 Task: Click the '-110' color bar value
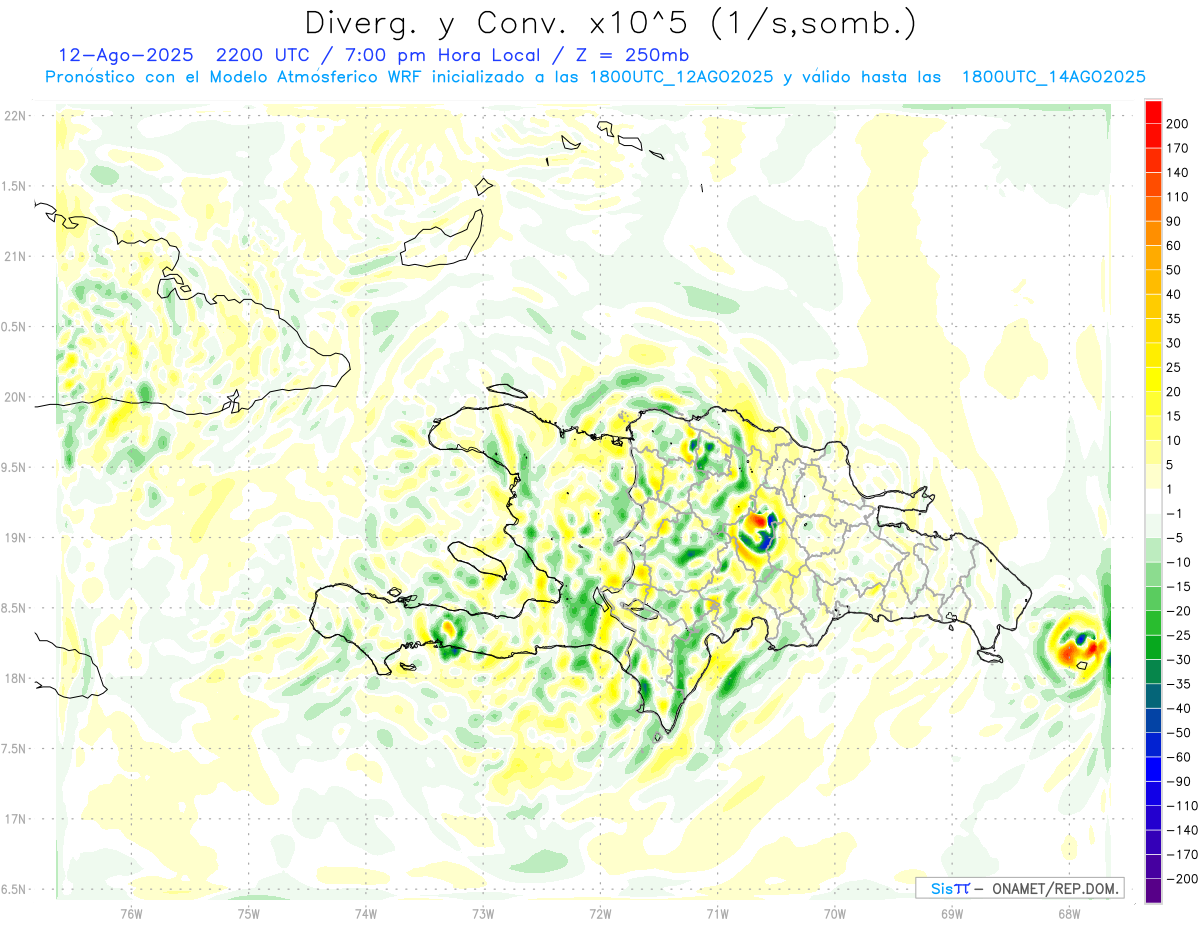pos(1182,806)
